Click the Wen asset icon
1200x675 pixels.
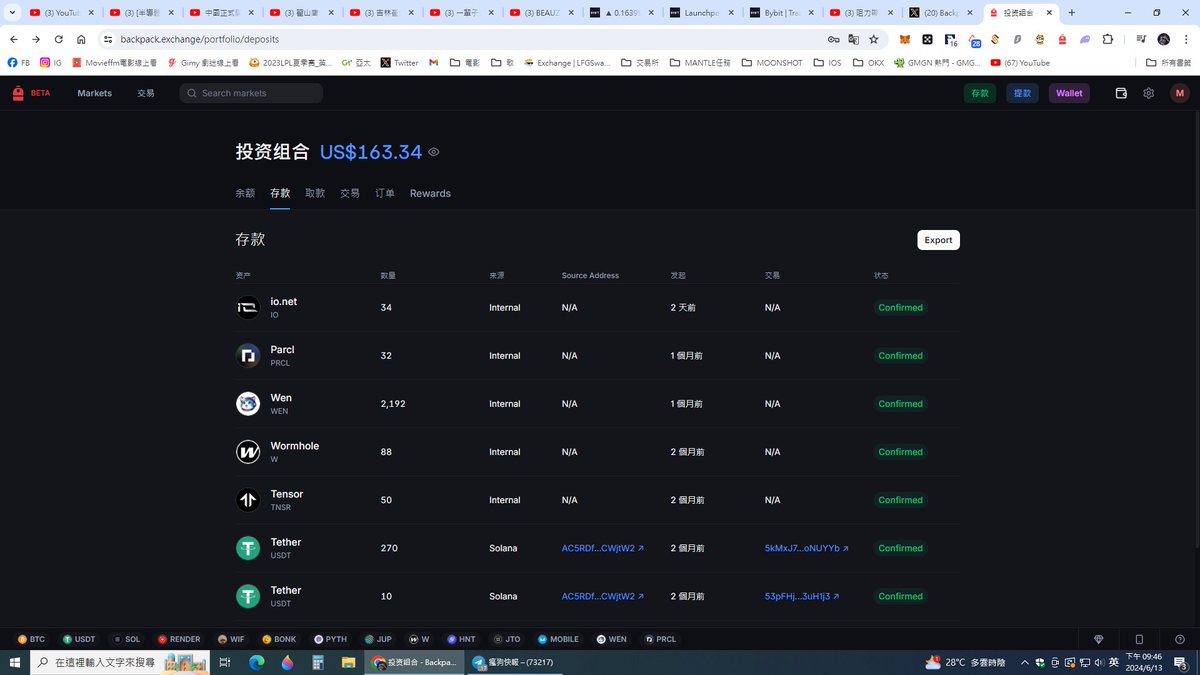click(x=248, y=404)
